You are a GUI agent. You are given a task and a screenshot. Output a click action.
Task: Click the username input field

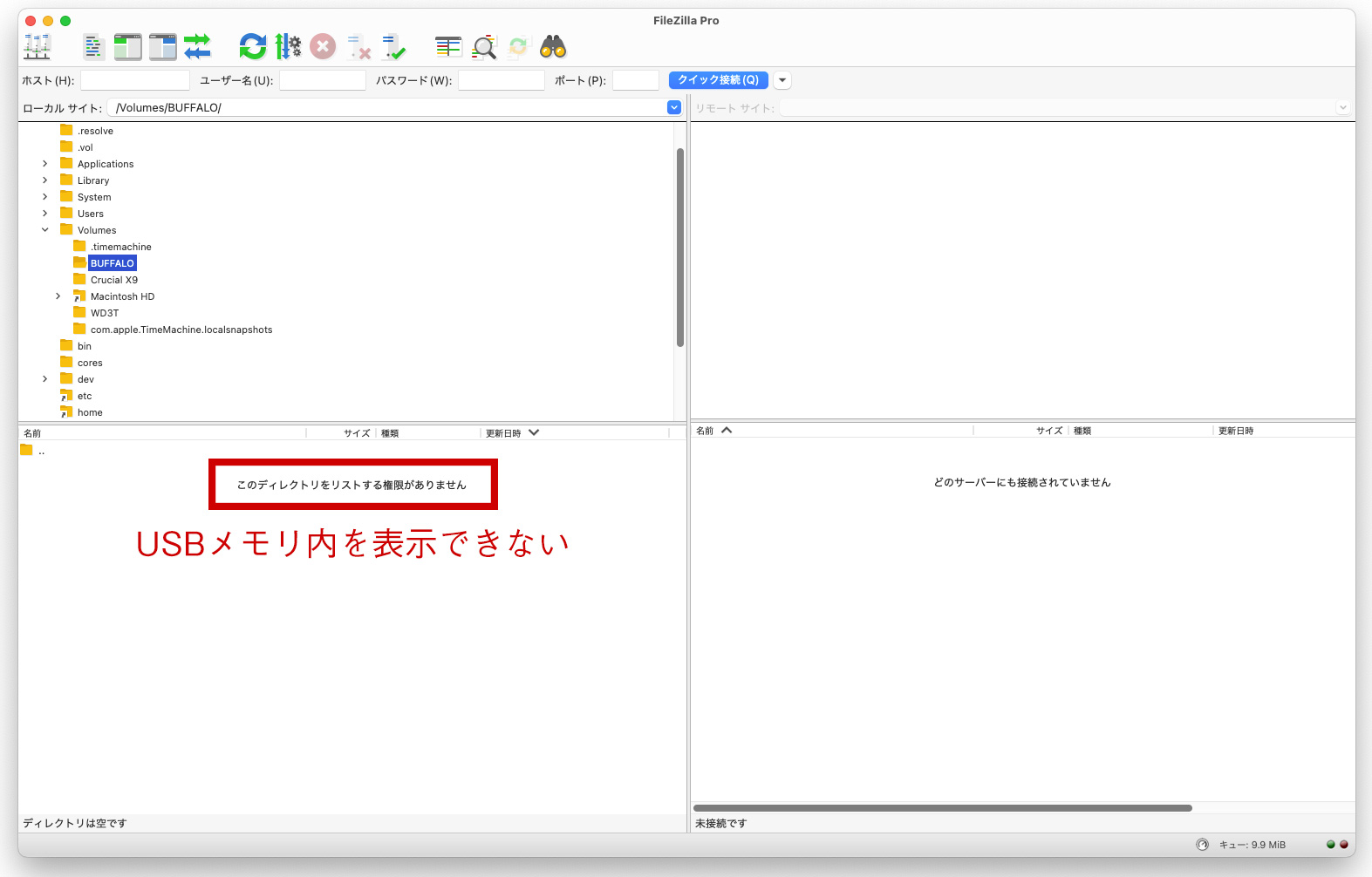click(323, 80)
